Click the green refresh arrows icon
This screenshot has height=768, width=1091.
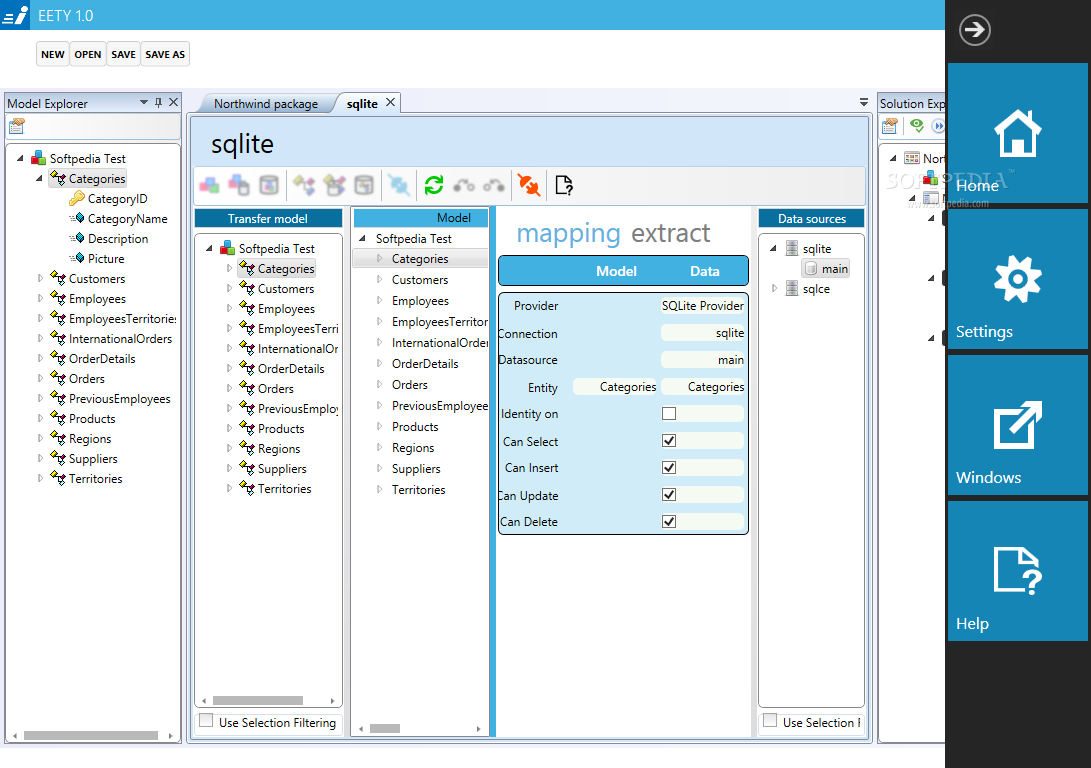pyautogui.click(x=434, y=185)
